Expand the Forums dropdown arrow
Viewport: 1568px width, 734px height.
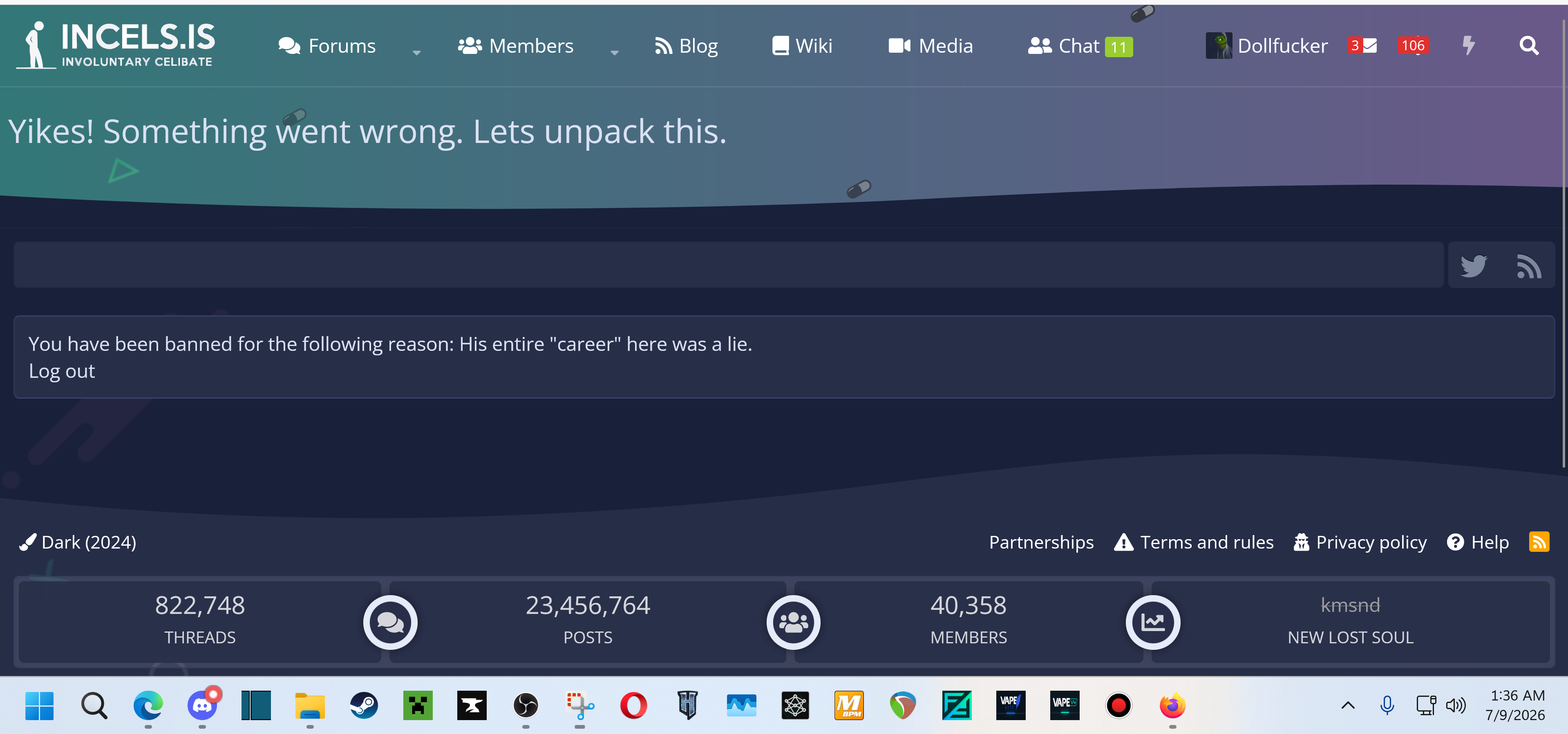[417, 53]
